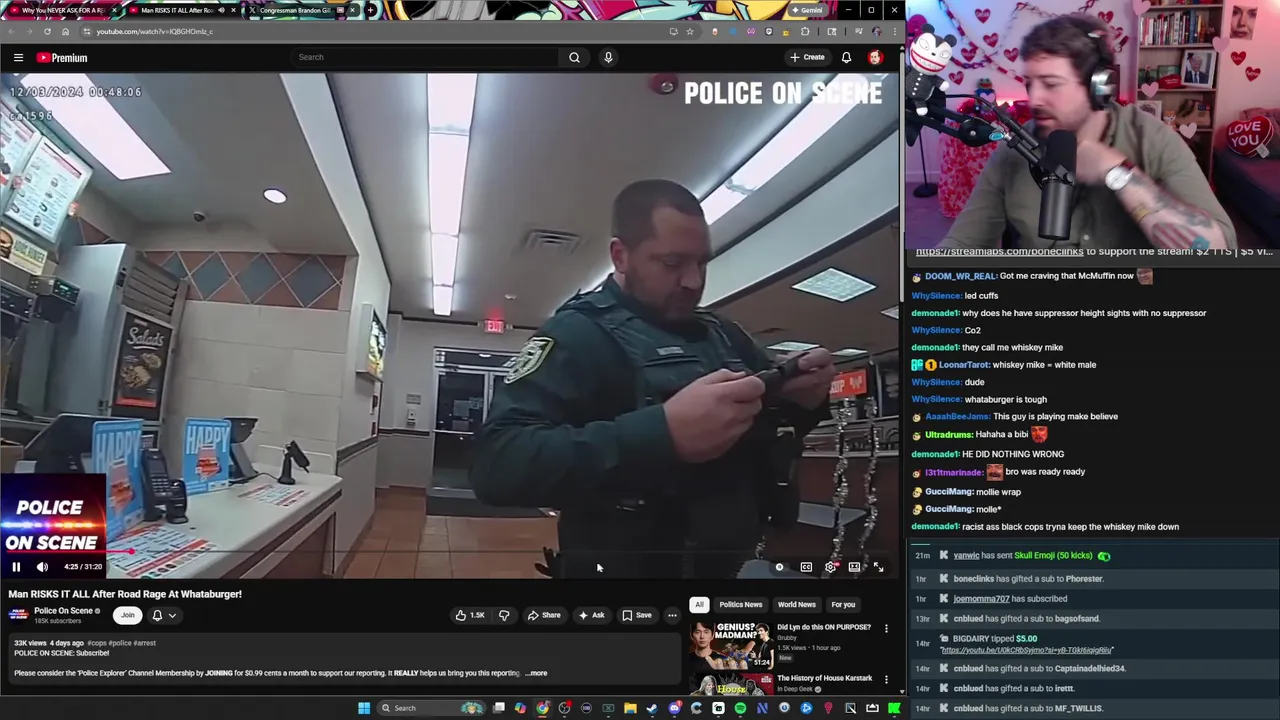The height and width of the screenshot is (720, 1280).
Task: Open the video player settings gear
Action: click(830, 567)
